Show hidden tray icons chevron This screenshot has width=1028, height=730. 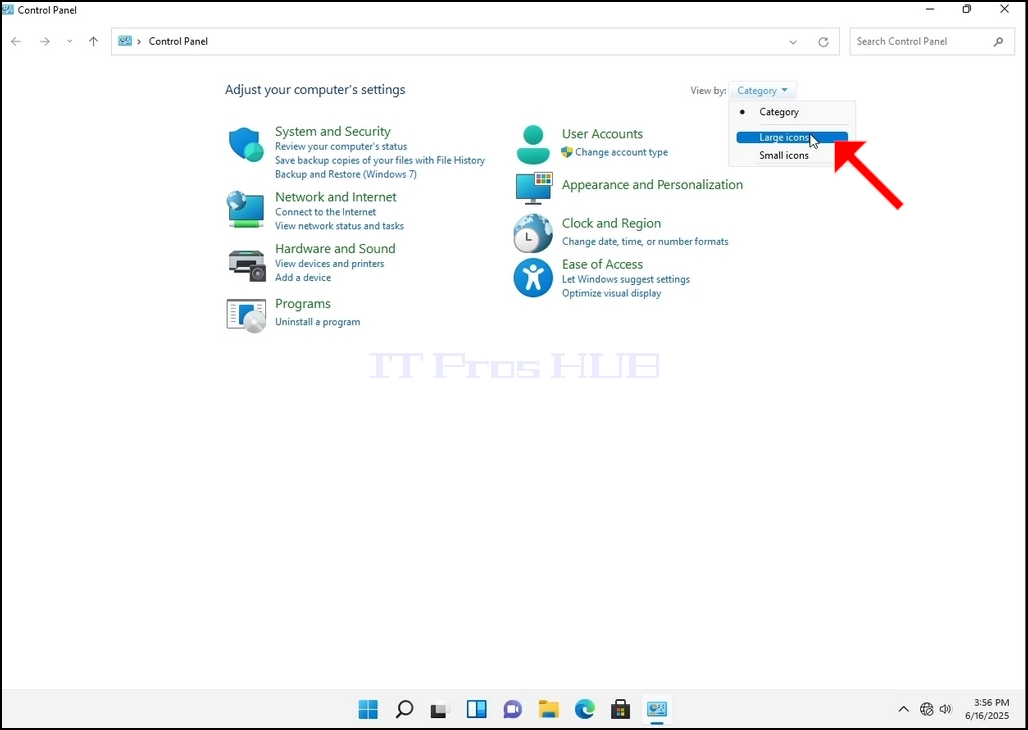(903, 709)
